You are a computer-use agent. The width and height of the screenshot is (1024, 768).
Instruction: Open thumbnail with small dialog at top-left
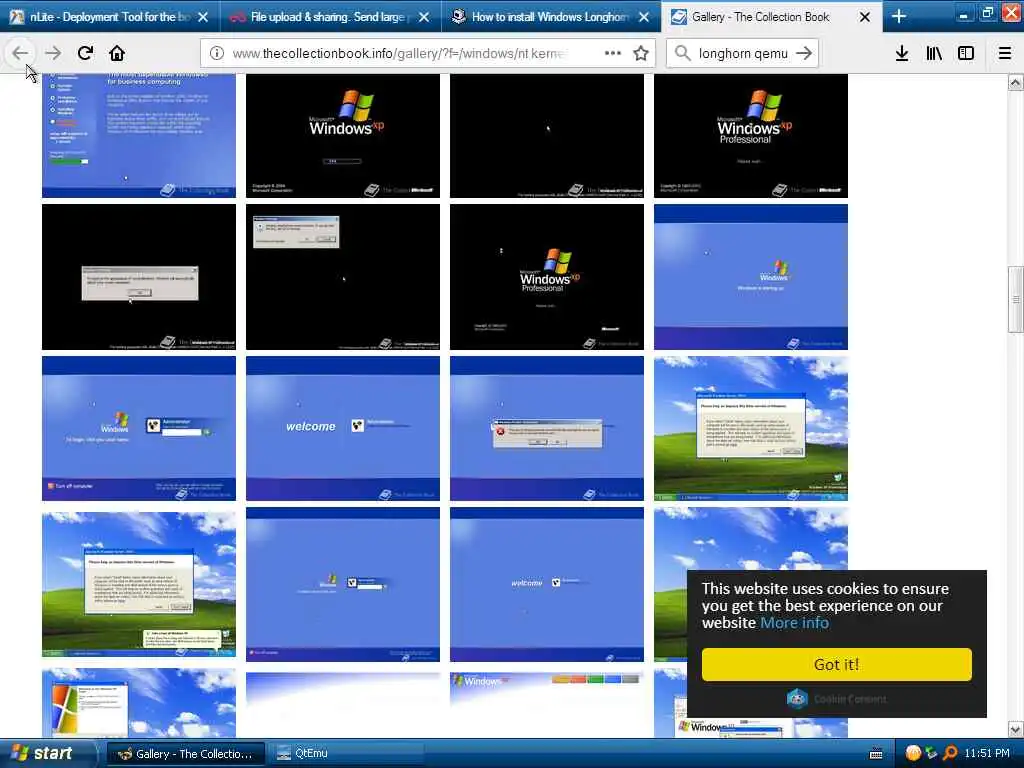coord(343,277)
